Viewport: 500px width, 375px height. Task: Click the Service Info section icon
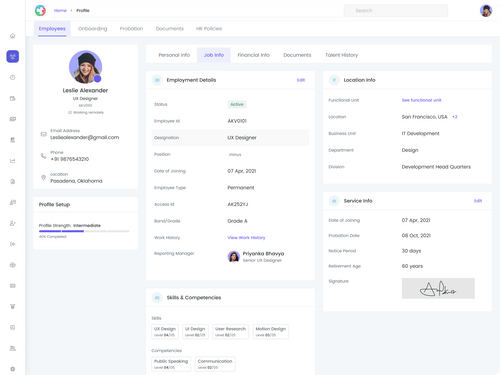tap(334, 201)
